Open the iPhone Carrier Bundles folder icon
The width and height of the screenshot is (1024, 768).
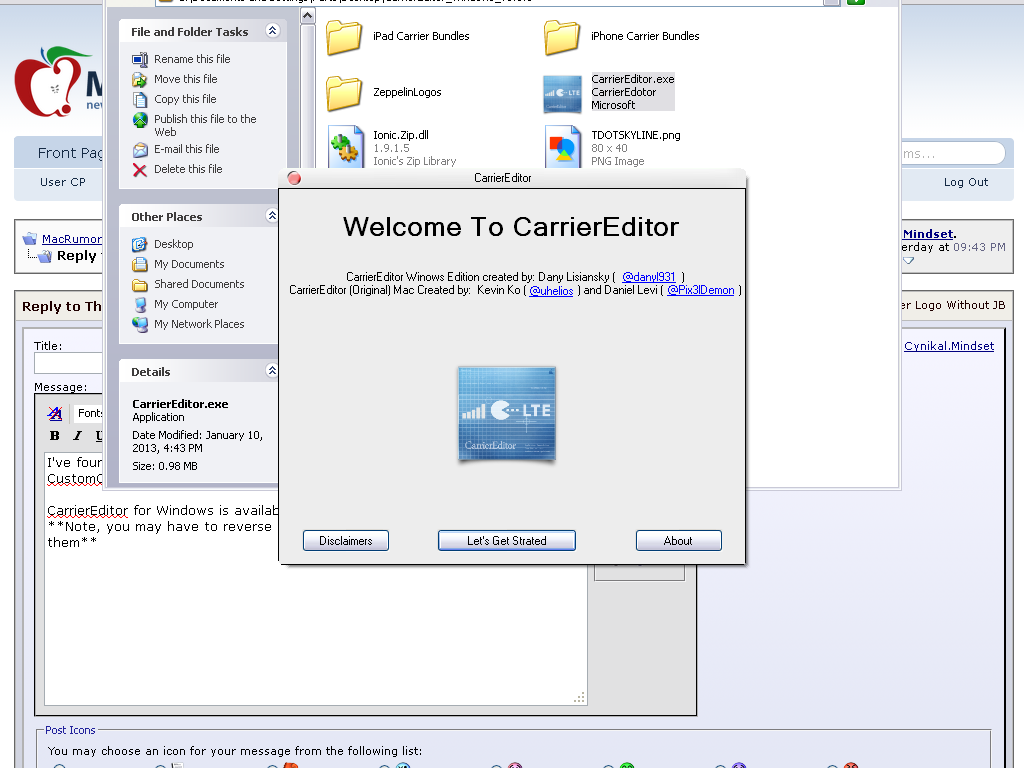coord(562,37)
